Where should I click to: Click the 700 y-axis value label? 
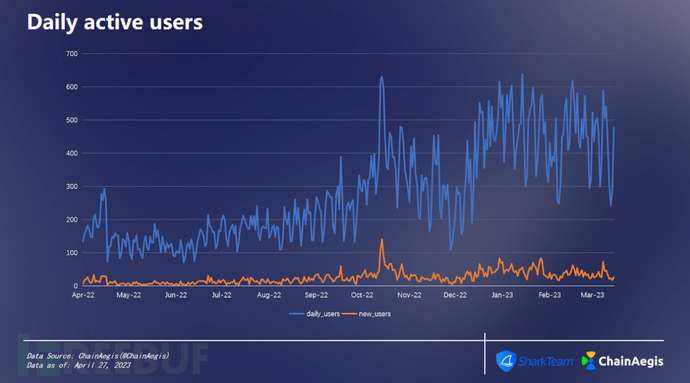coord(72,54)
